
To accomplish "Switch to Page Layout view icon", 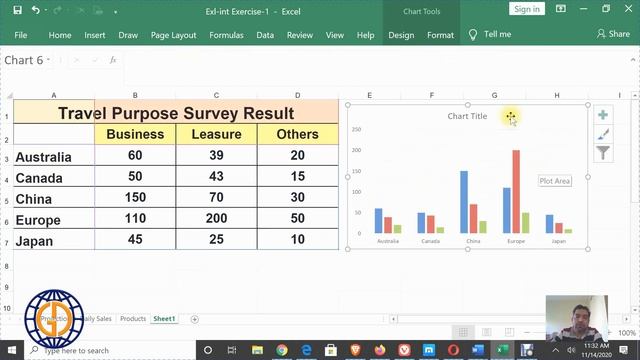I will [487, 332].
